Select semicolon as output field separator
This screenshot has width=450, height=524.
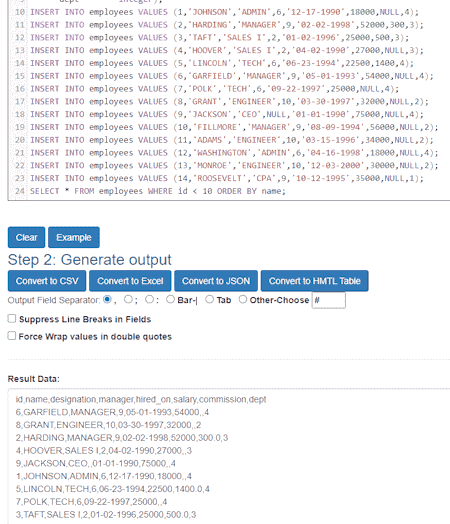pyautogui.click(x=128, y=299)
